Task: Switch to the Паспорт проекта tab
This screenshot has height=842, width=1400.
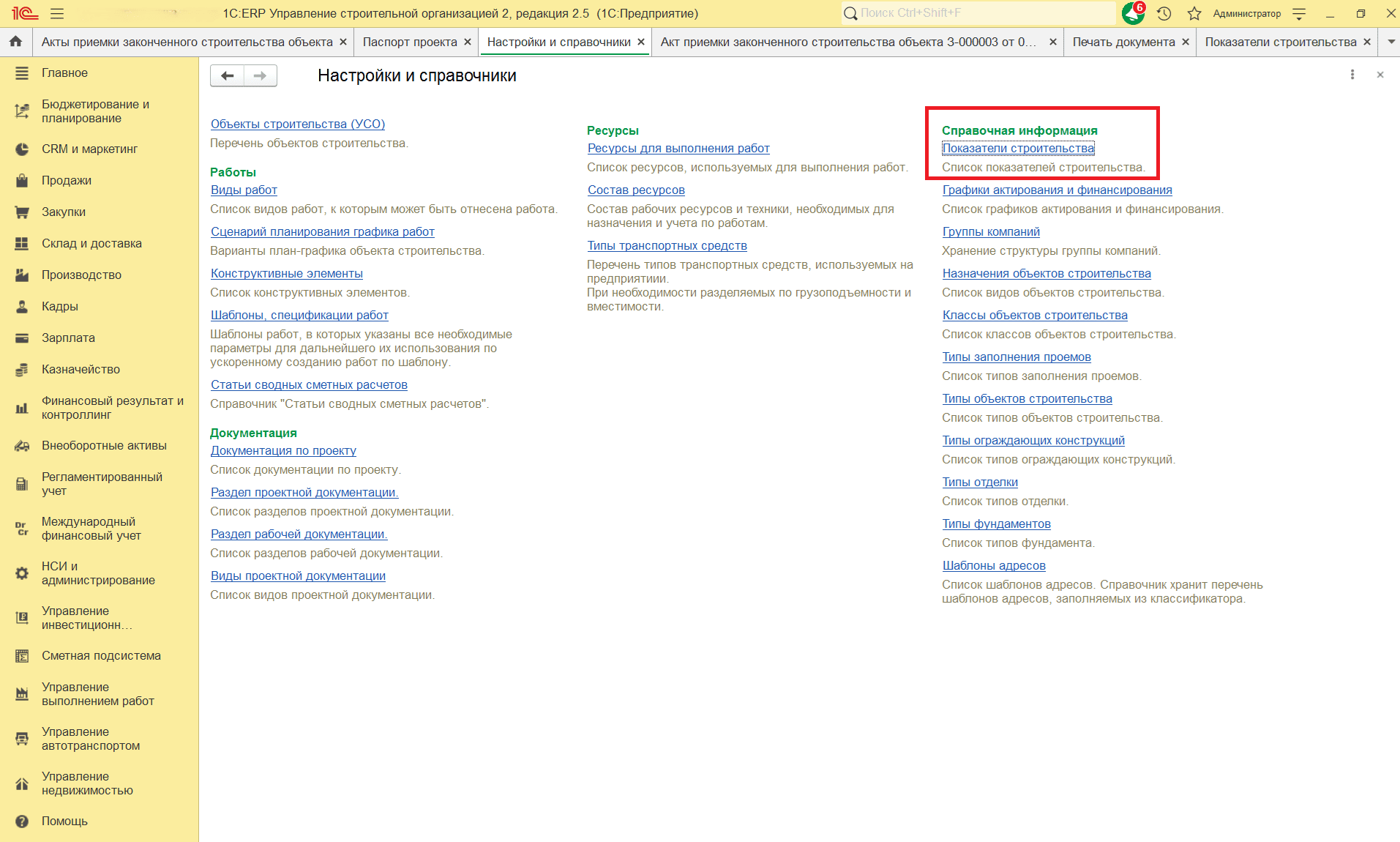Action: [x=409, y=42]
